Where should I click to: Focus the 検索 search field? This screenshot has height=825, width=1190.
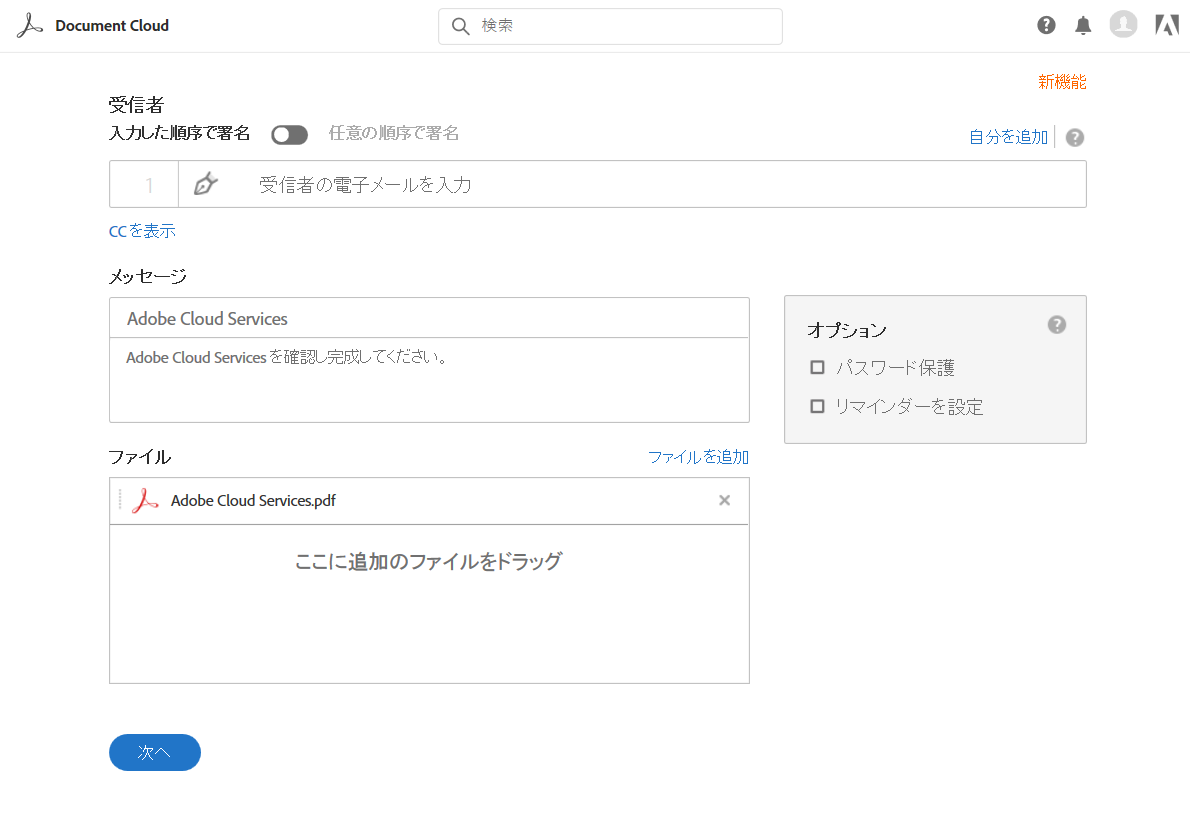610,27
